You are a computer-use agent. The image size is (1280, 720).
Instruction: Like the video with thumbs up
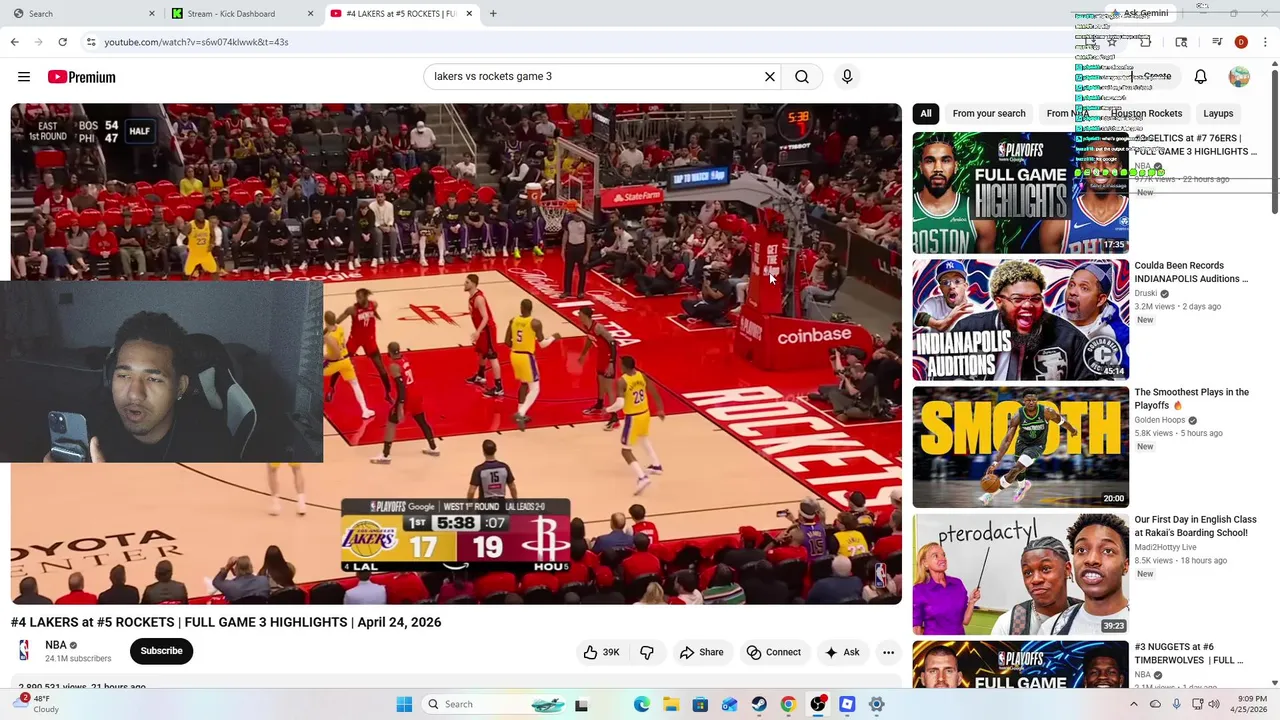(x=601, y=652)
